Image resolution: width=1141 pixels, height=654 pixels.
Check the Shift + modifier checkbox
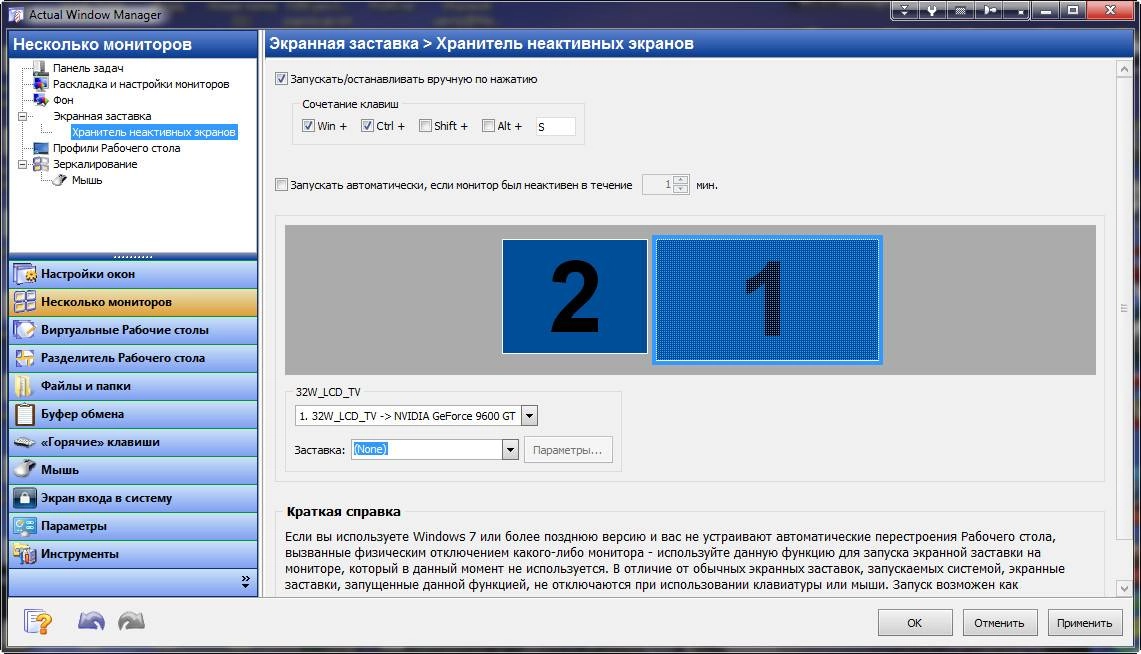tap(426, 126)
